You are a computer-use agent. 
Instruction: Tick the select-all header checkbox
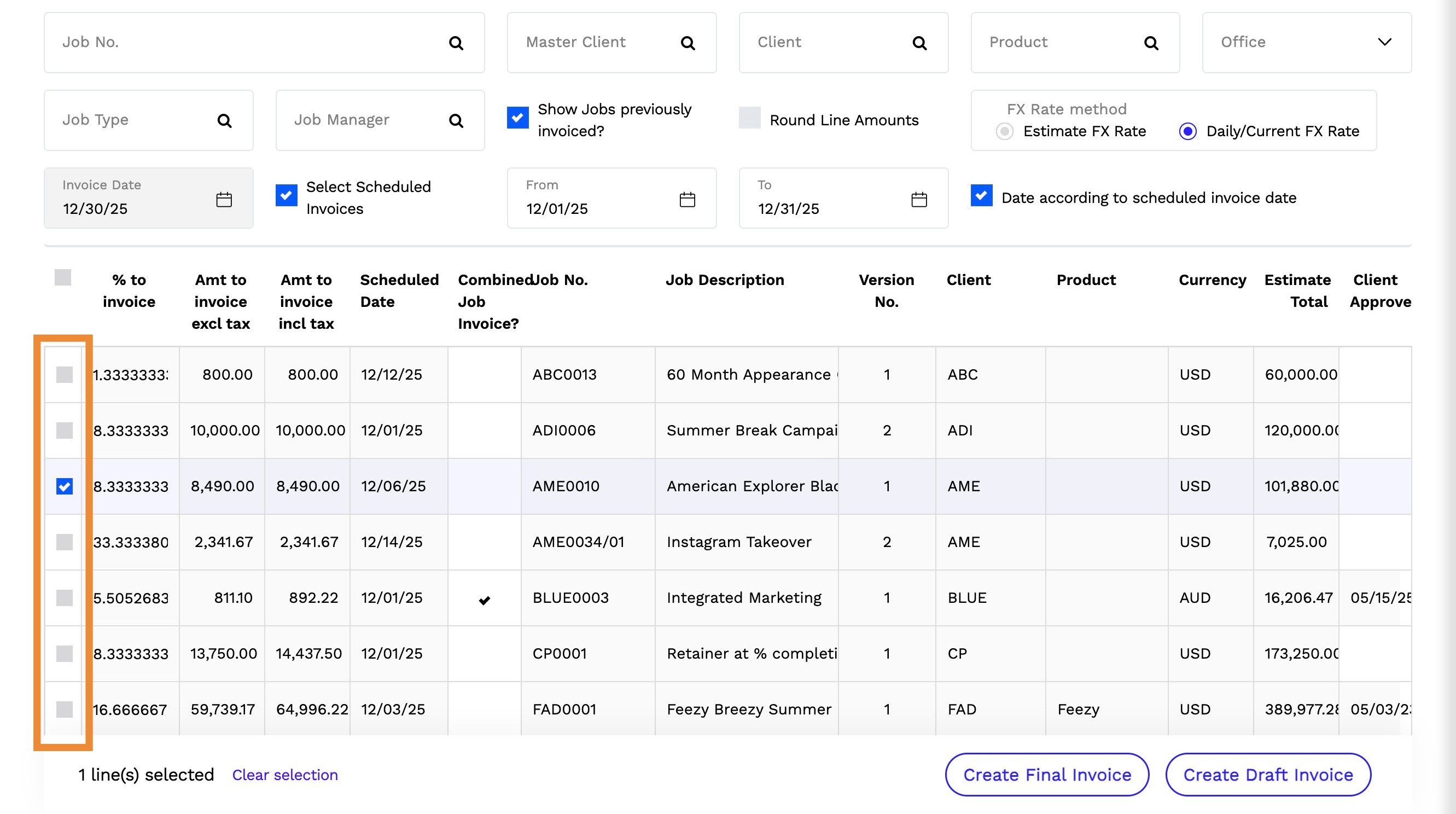(x=63, y=277)
